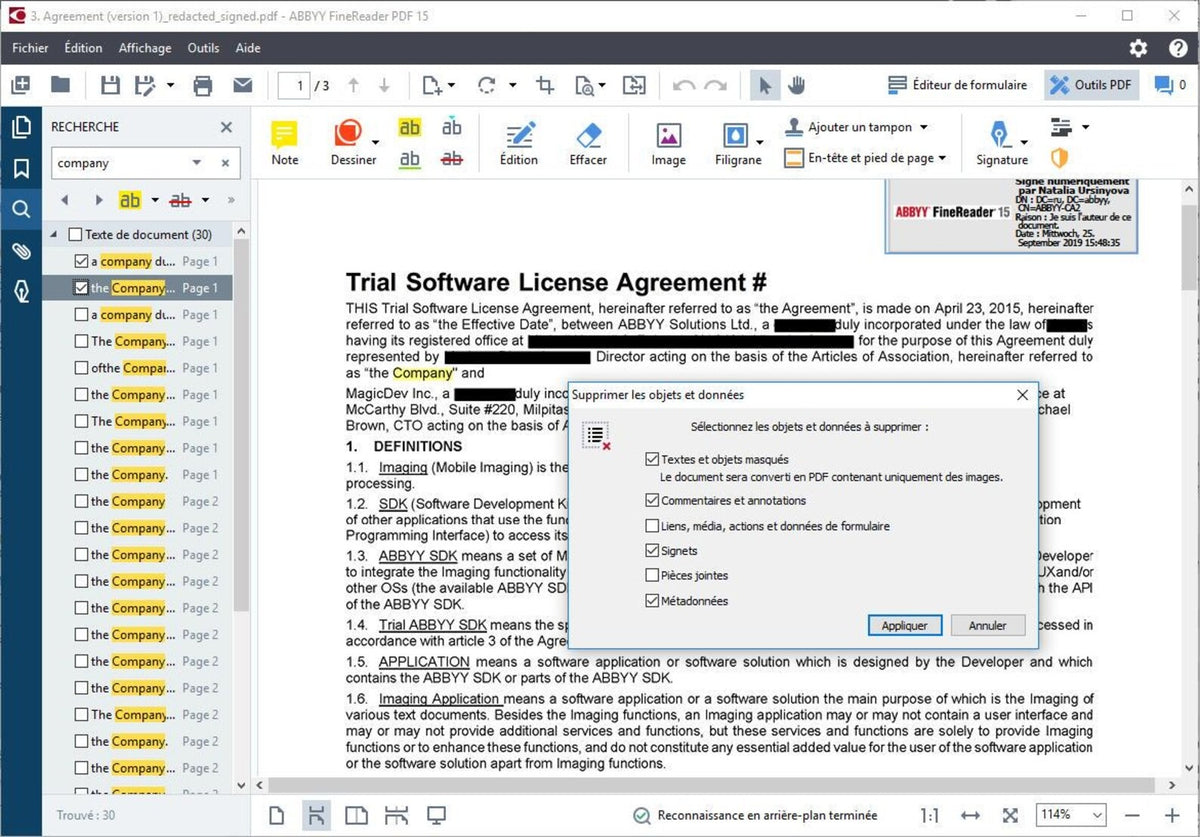This screenshot has width=1200, height=837.
Task: Open Éditeur de formulaire
Action: point(958,86)
